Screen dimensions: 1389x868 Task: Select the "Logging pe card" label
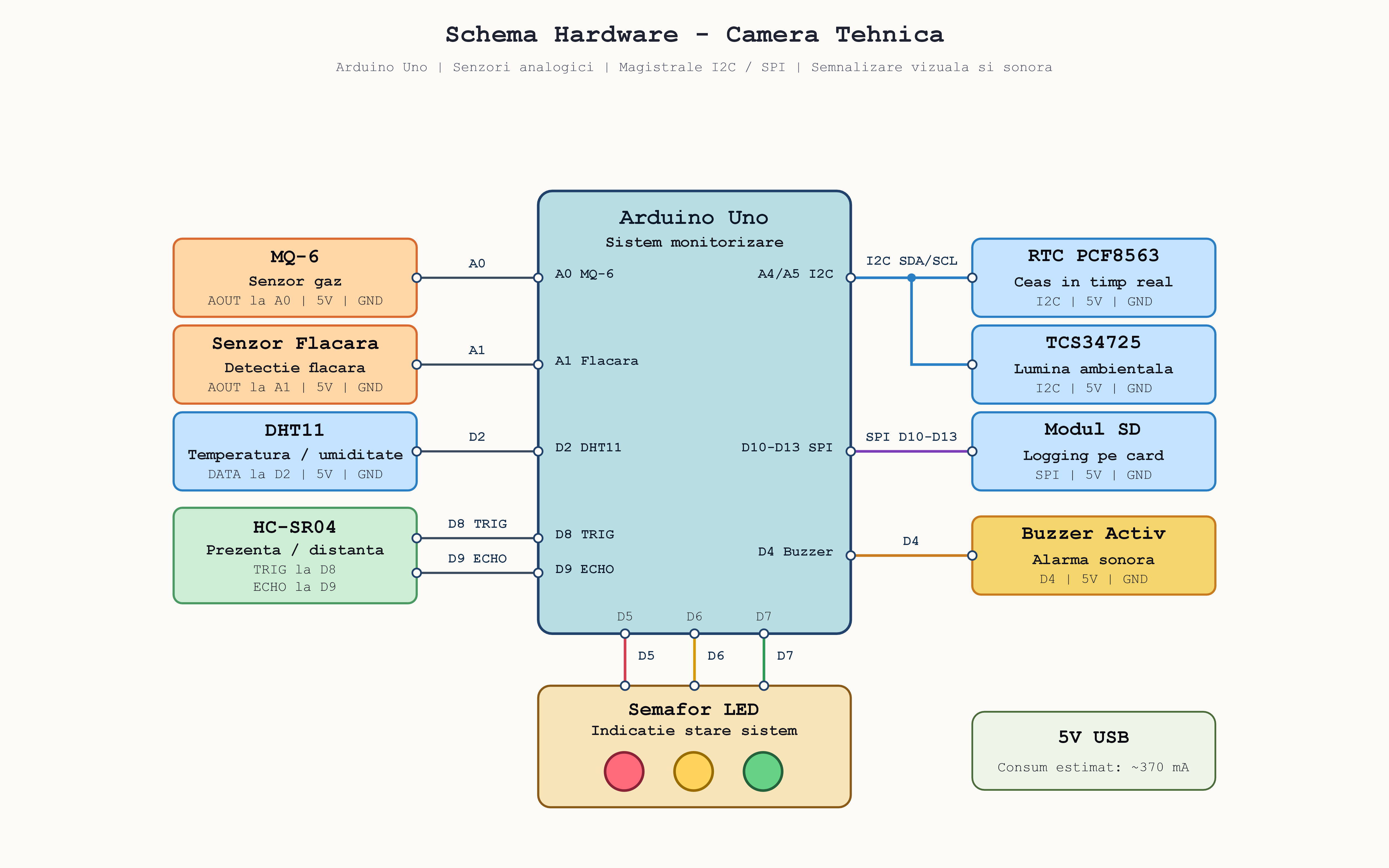click(x=1093, y=456)
